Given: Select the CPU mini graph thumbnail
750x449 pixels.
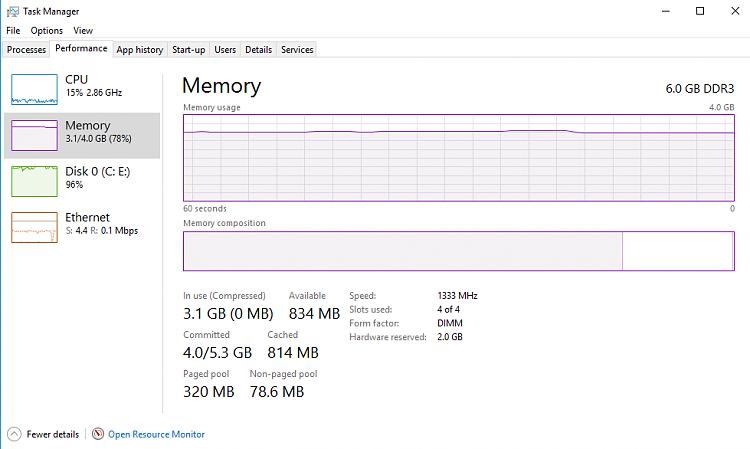Looking at the screenshot, I should (x=34, y=89).
